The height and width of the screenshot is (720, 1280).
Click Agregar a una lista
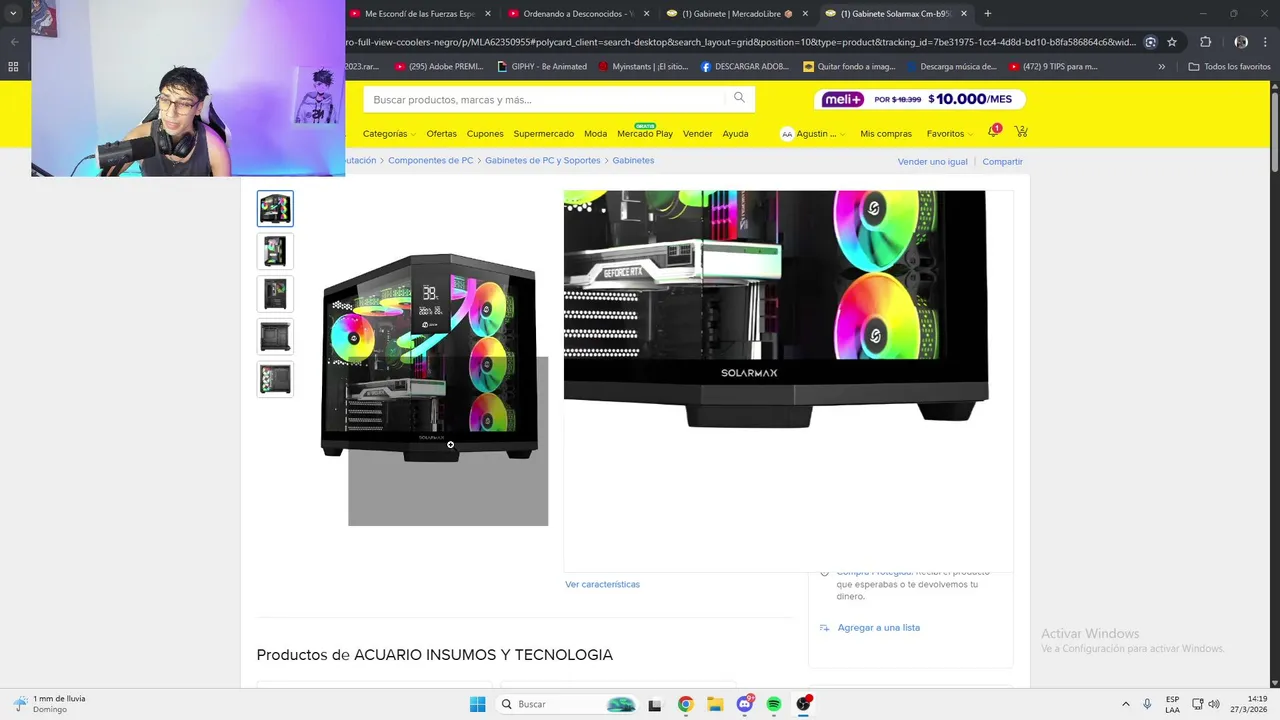pyautogui.click(x=879, y=628)
